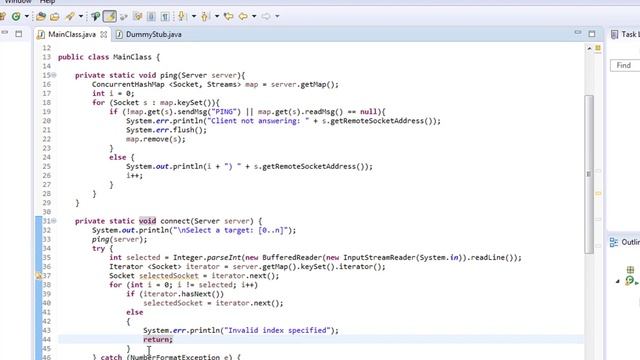Click the greyed Forward navigation arrow
The height and width of the screenshot is (360, 640).
pyautogui.click(x=266, y=16)
